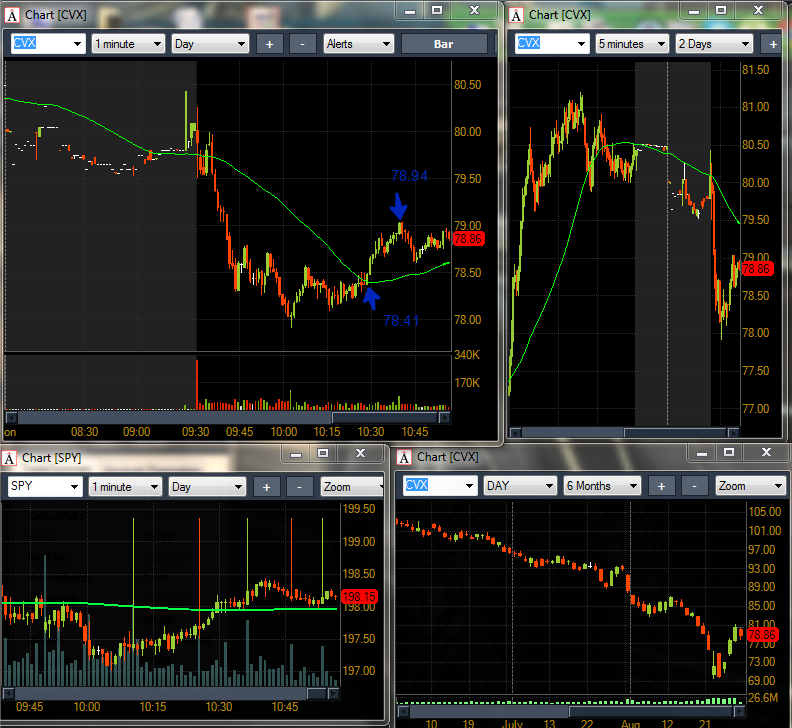Image resolution: width=792 pixels, height=728 pixels.
Task: Close the DAY CVX chart window
Action: click(766, 453)
